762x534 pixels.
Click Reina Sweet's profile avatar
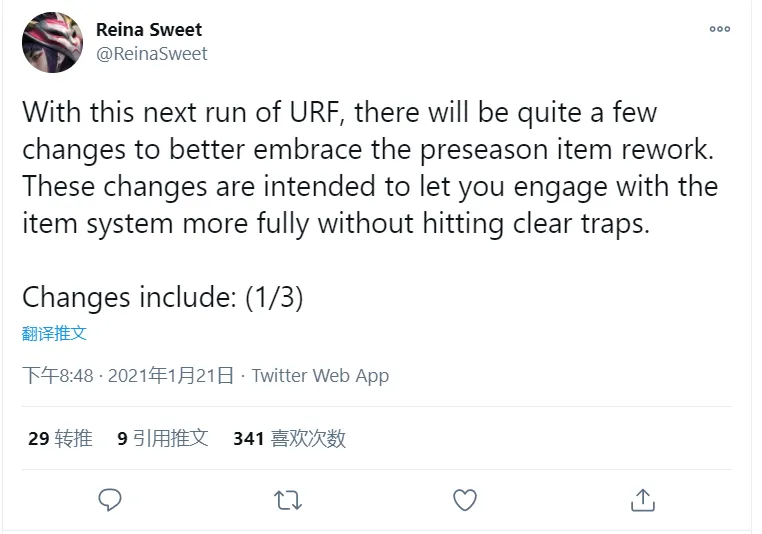click(52, 42)
